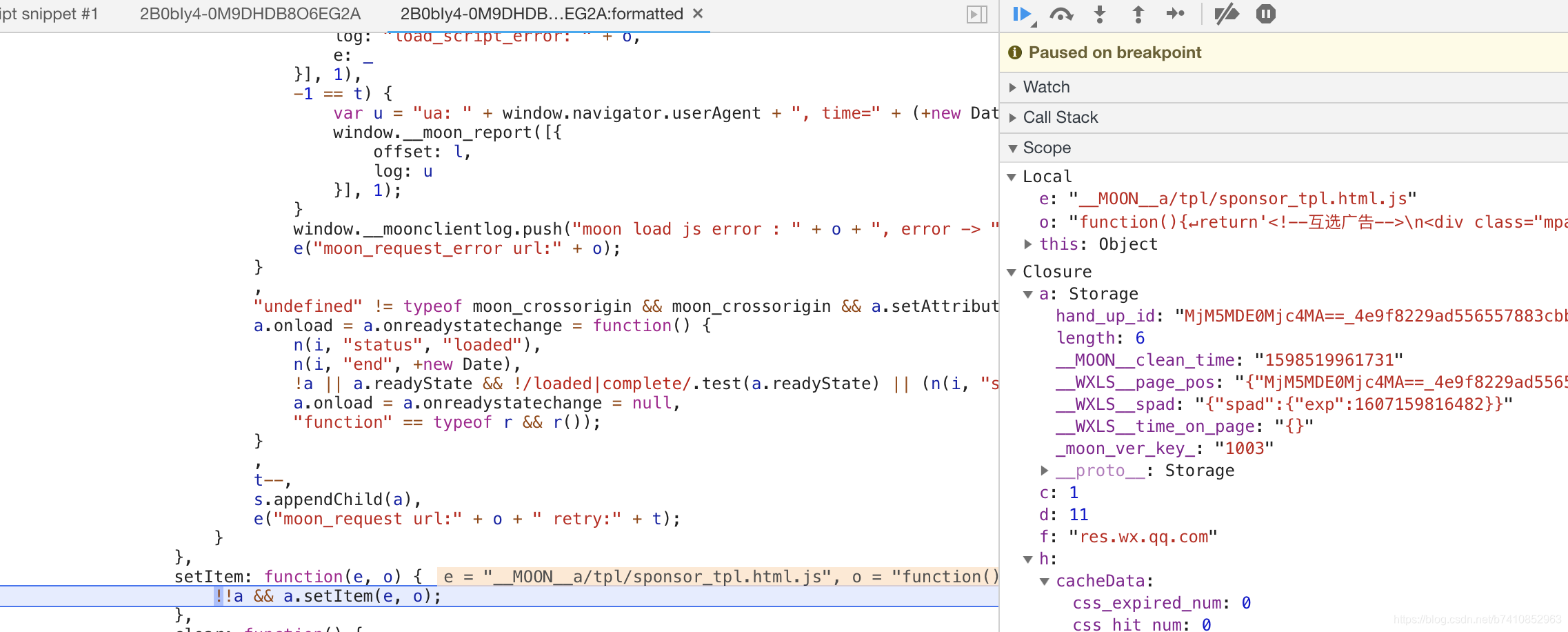Screen dimensions: 1568x632
Task: Resume script execution button
Action: click(1022, 14)
